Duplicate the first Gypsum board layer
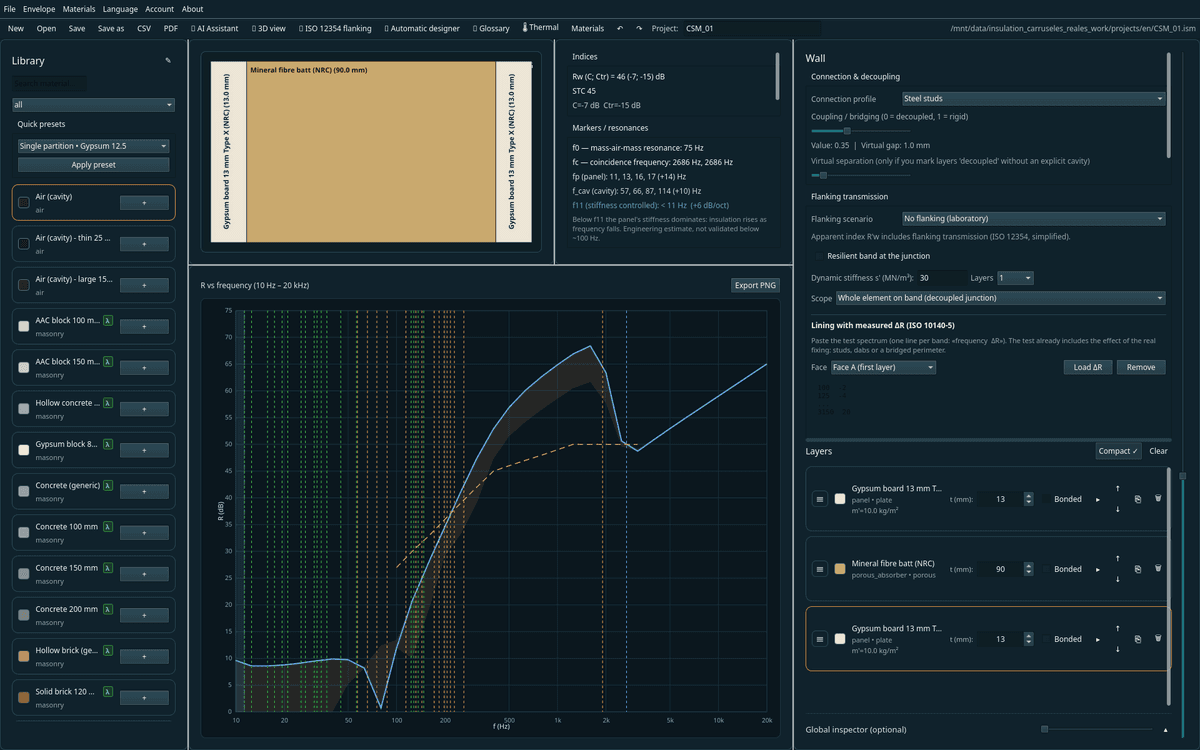The width and height of the screenshot is (1200, 750). (x=1138, y=499)
